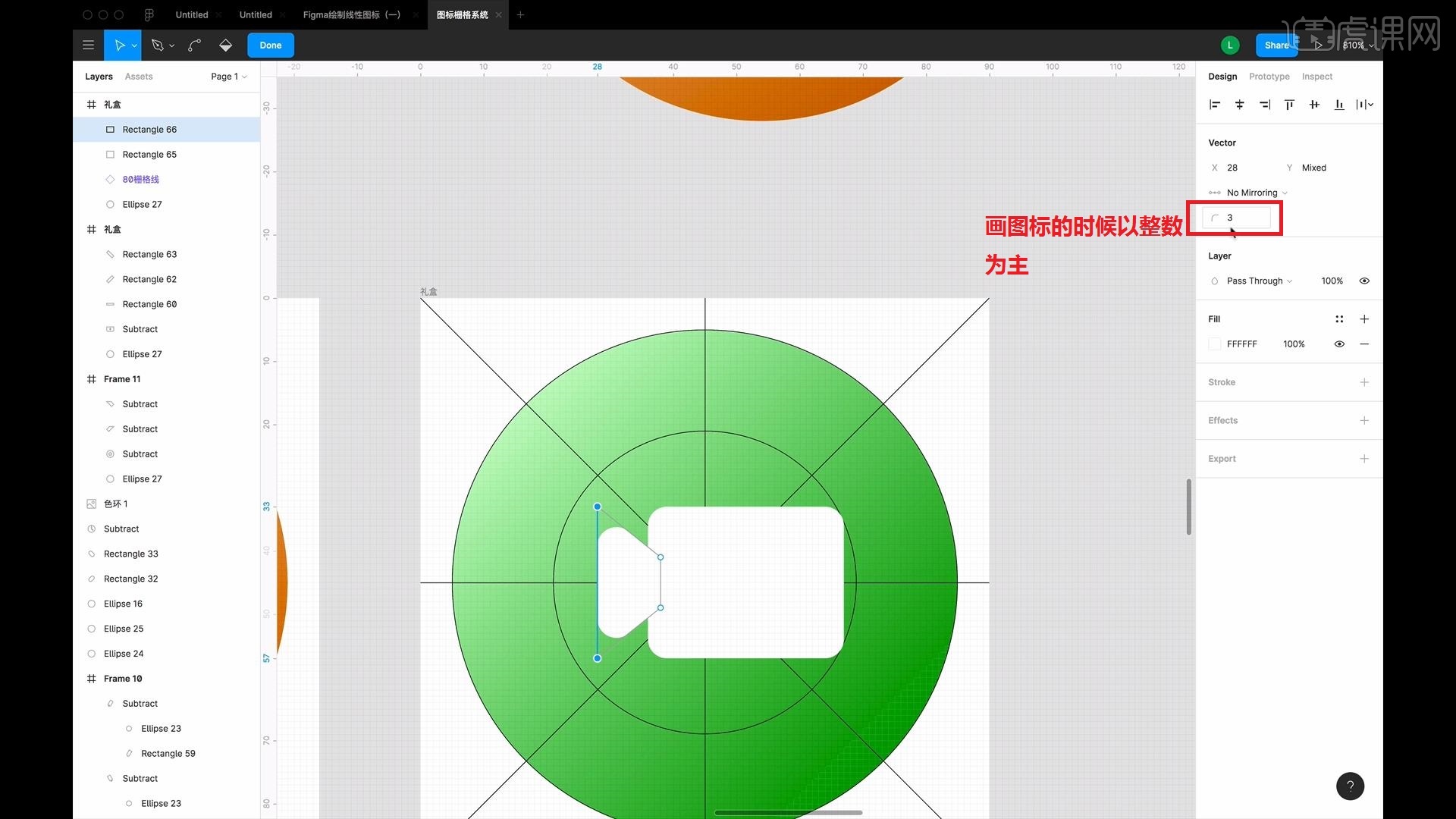The height and width of the screenshot is (819, 1456).
Task: Click the Frame 11 frame icon
Action: point(91,379)
